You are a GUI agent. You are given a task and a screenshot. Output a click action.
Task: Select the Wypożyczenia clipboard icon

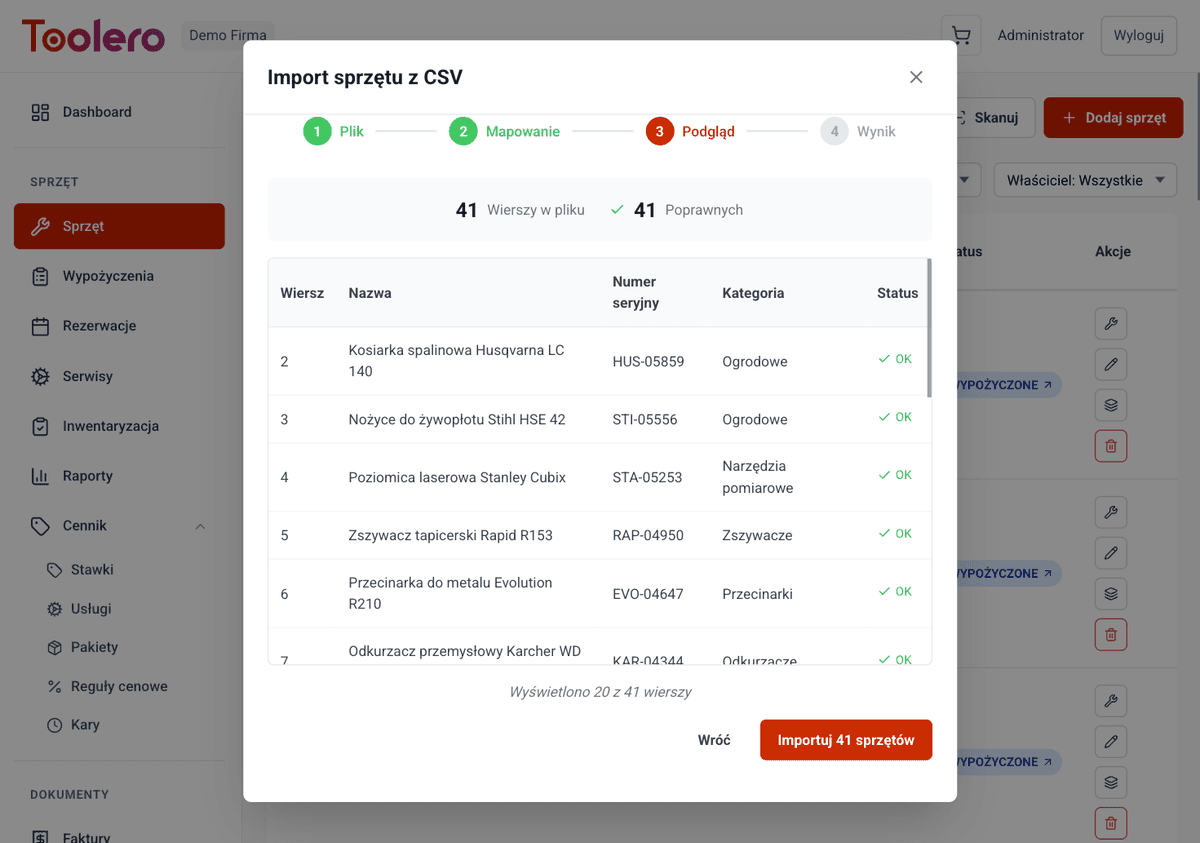[x=40, y=276]
